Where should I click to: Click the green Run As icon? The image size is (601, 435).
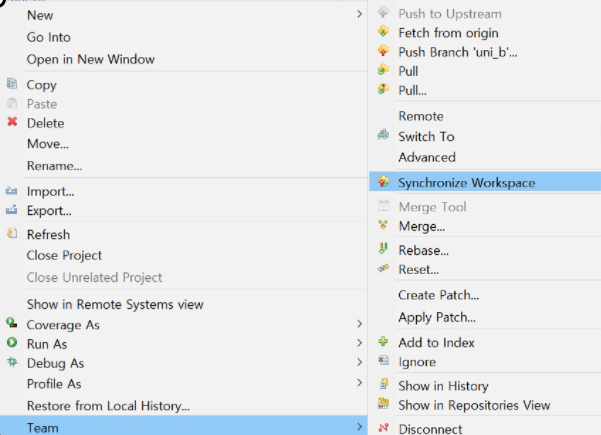(12, 342)
